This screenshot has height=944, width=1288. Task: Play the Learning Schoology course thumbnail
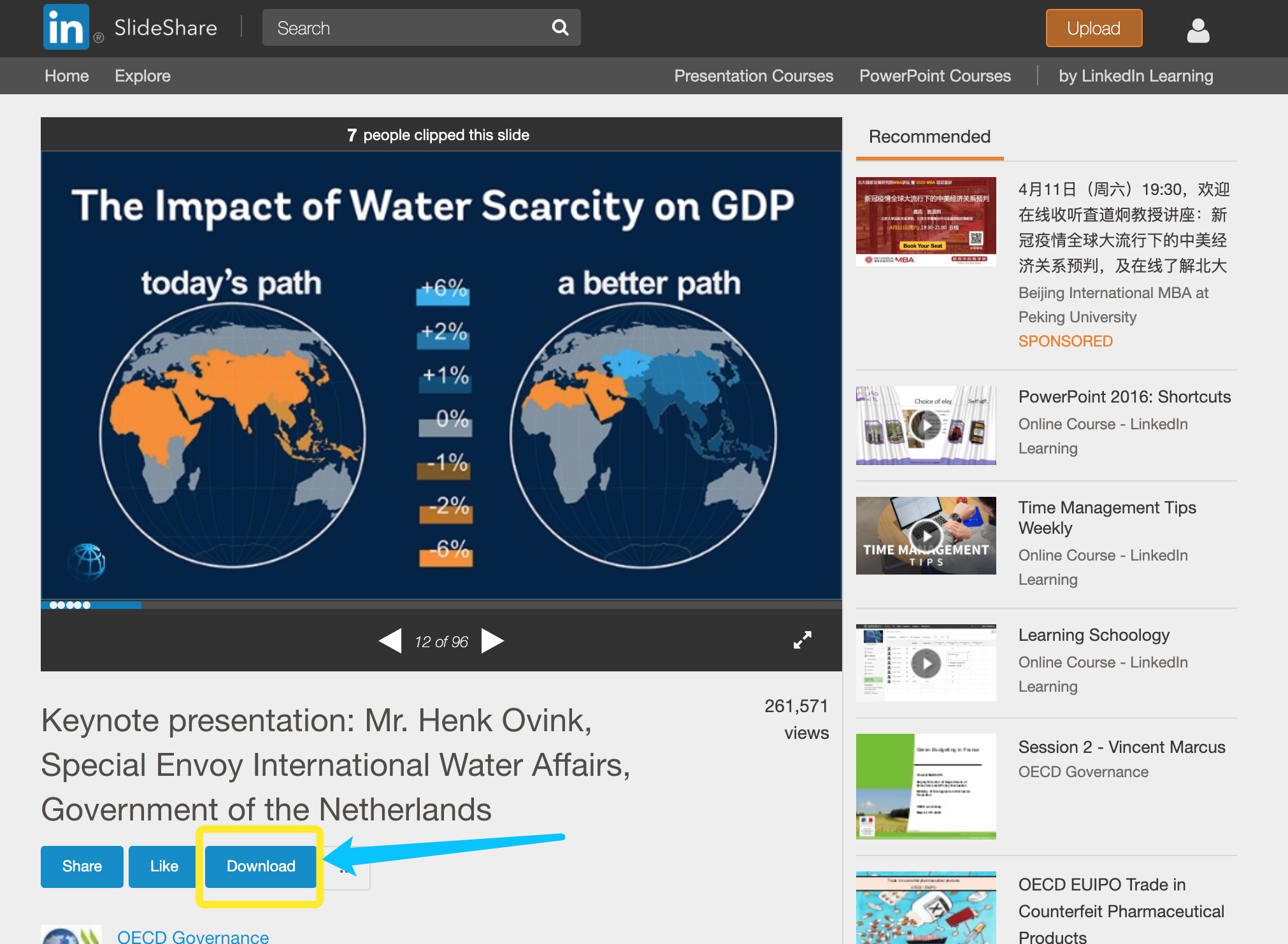coord(926,662)
